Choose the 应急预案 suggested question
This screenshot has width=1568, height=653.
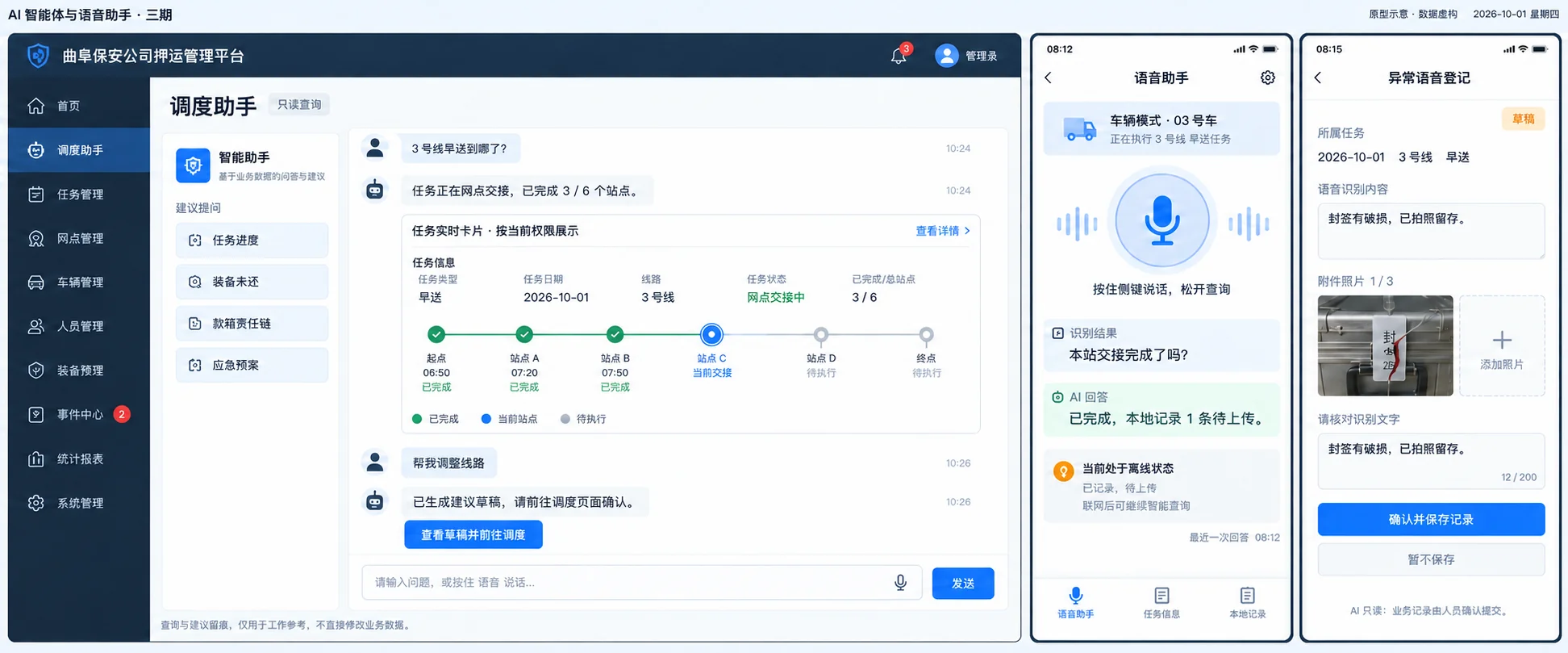tap(252, 365)
